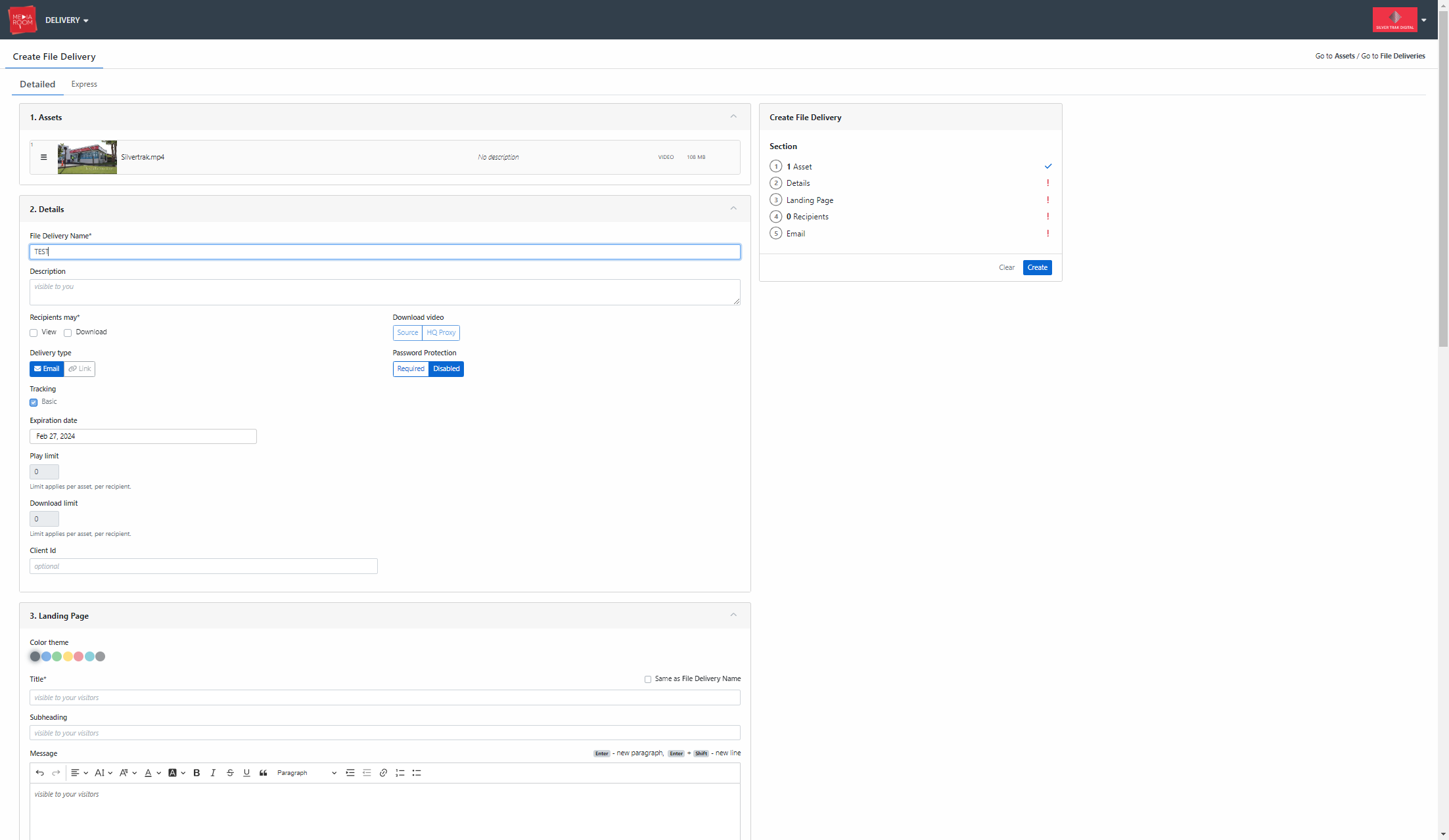Uncheck Basic tracking checkbox

point(34,403)
